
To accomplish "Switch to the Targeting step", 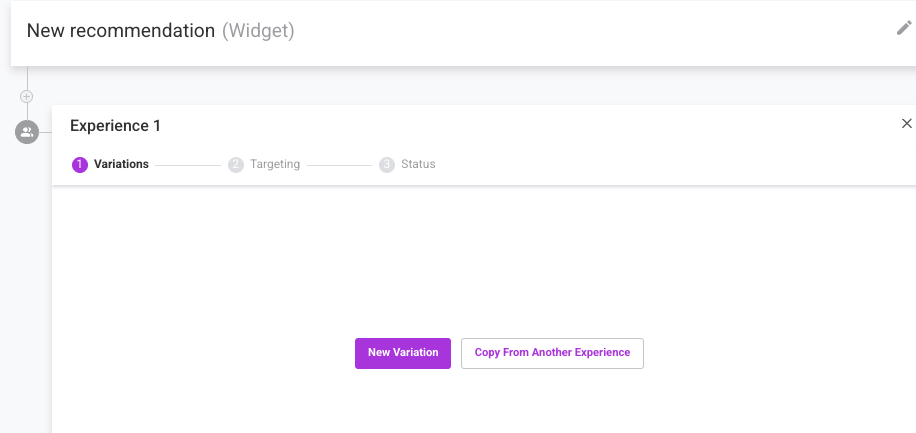I will click(275, 164).
